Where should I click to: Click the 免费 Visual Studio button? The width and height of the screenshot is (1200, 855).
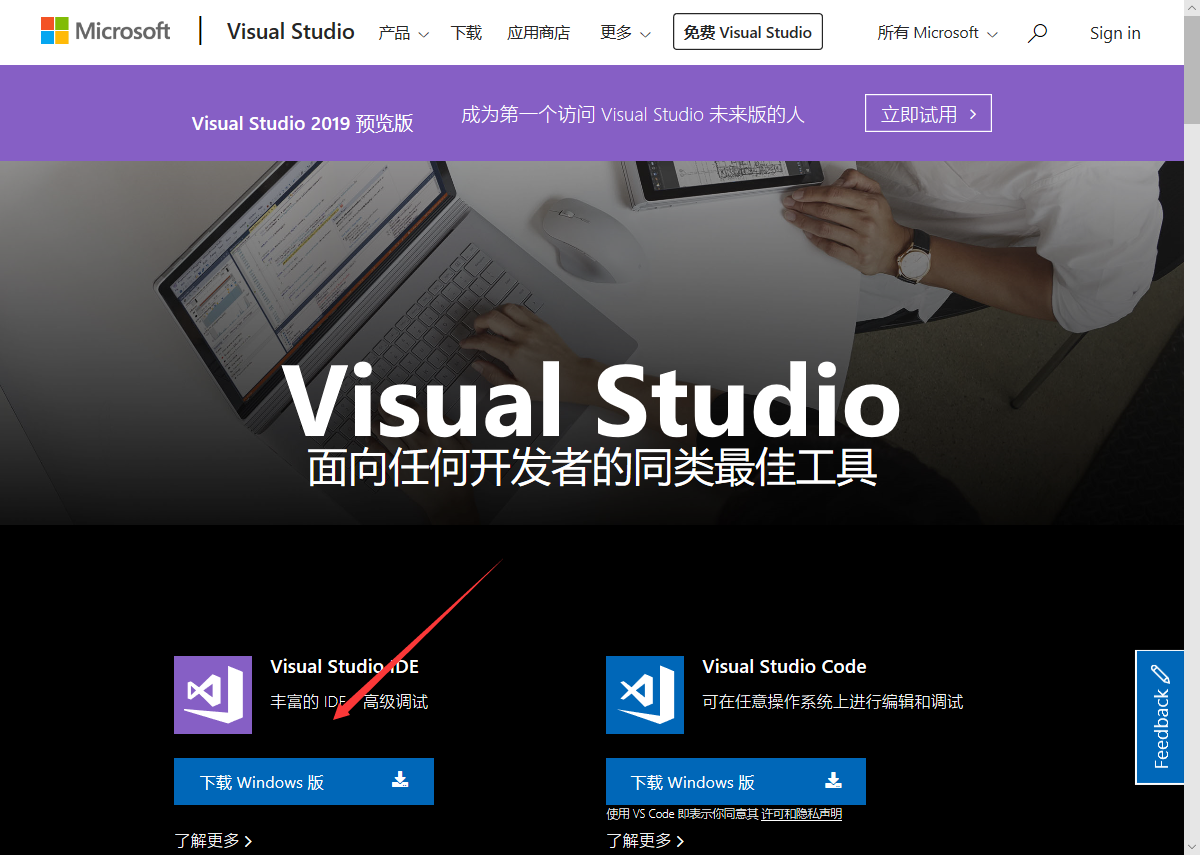click(748, 32)
